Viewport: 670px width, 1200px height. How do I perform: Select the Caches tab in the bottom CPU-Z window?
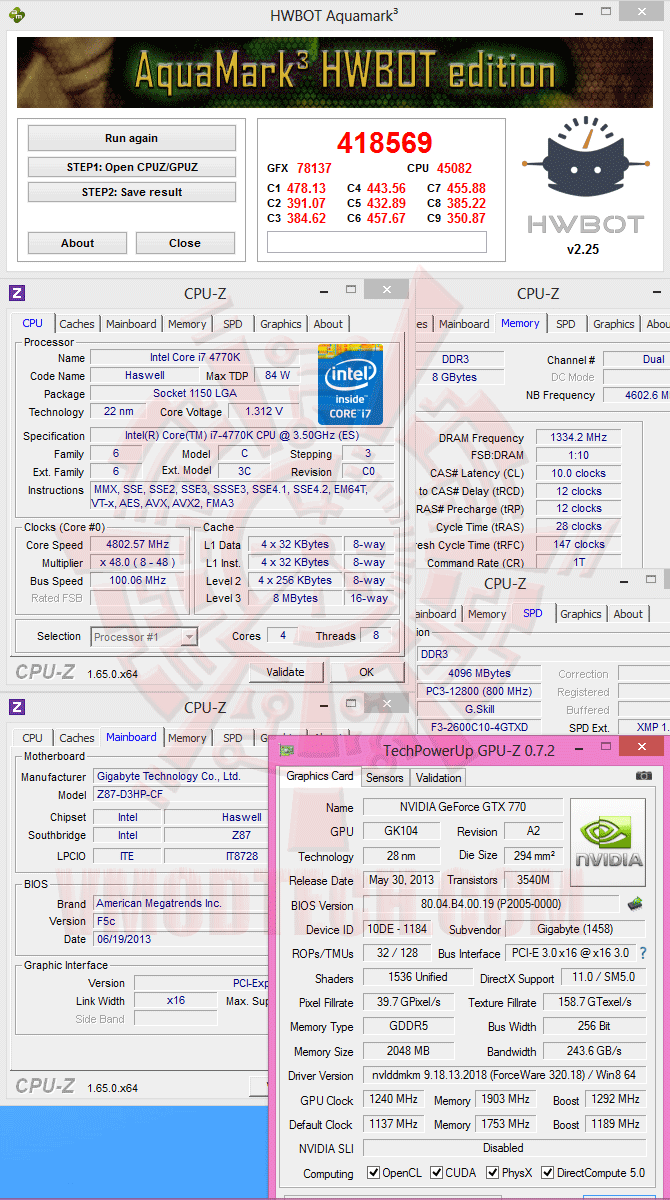(x=76, y=738)
